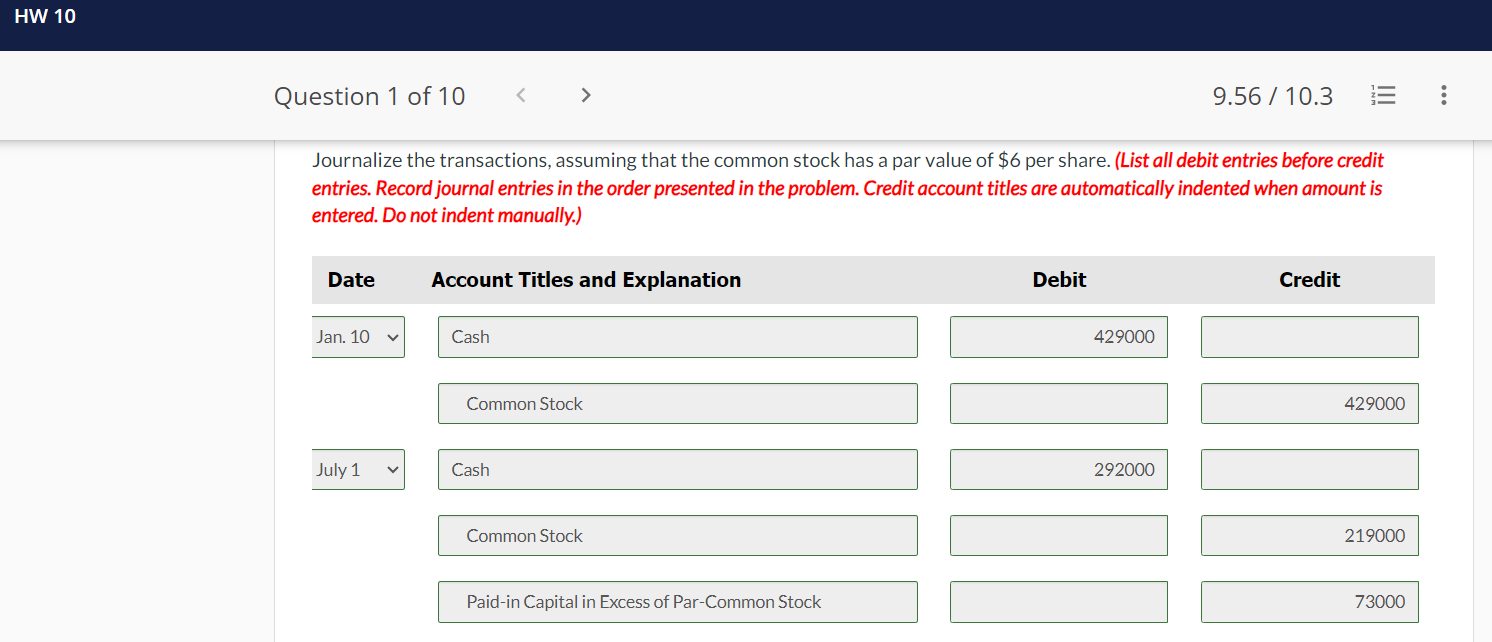Click the empty debit field for Paid-in Capital row
The height and width of the screenshot is (642, 1492).
click(x=1059, y=601)
